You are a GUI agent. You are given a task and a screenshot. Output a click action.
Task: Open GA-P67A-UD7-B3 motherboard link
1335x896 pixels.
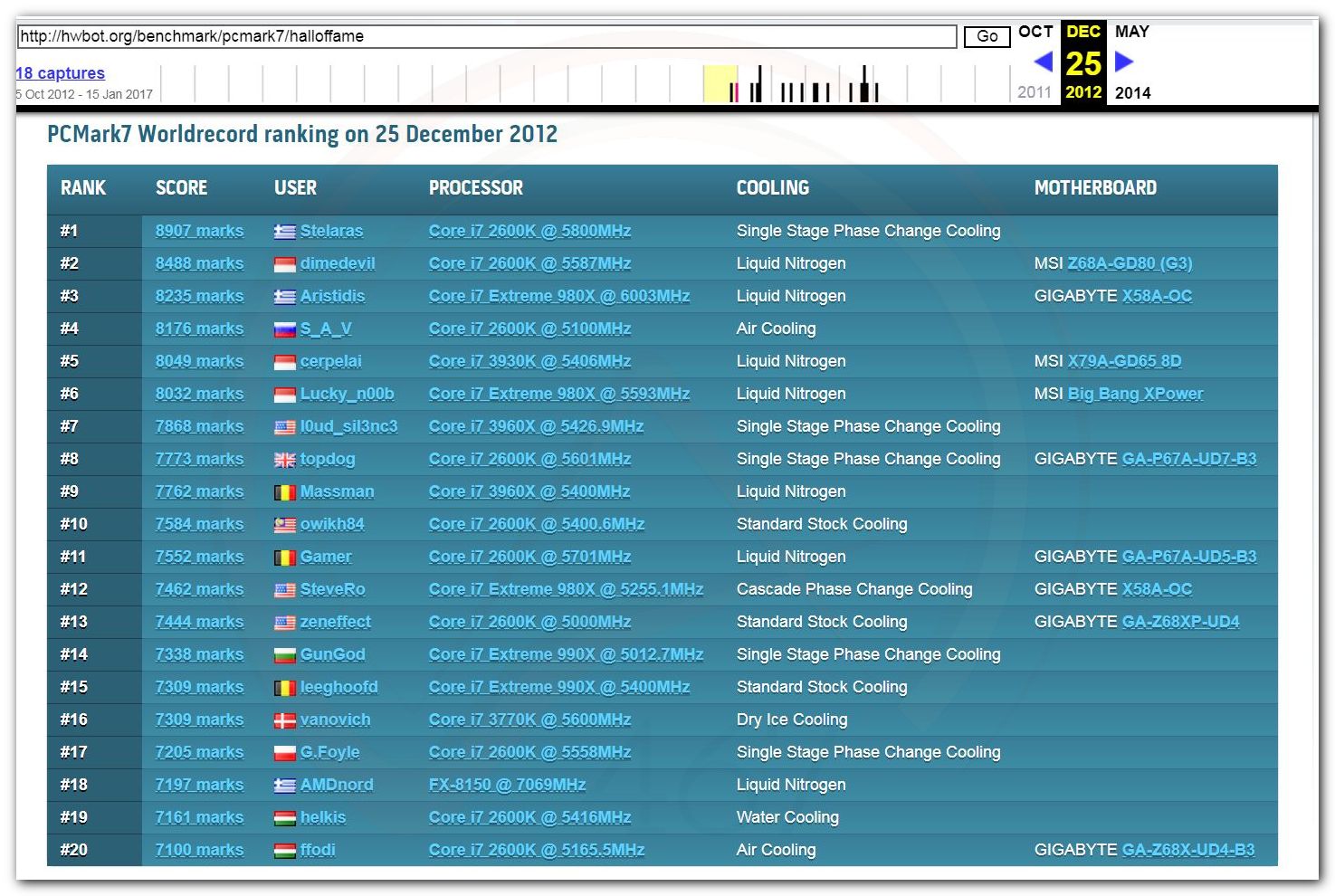coord(1189,459)
